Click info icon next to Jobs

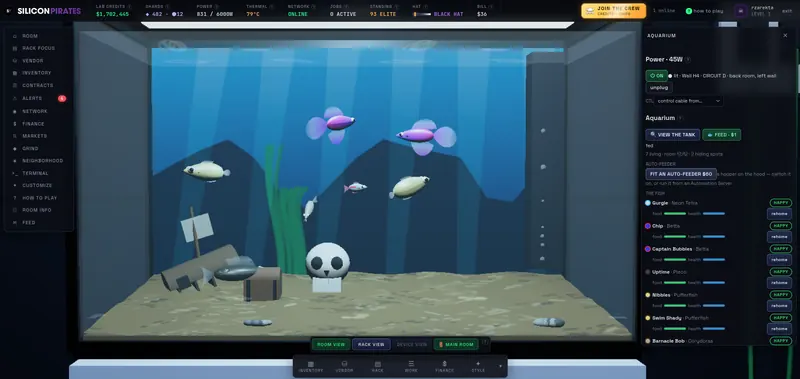(x=345, y=7)
